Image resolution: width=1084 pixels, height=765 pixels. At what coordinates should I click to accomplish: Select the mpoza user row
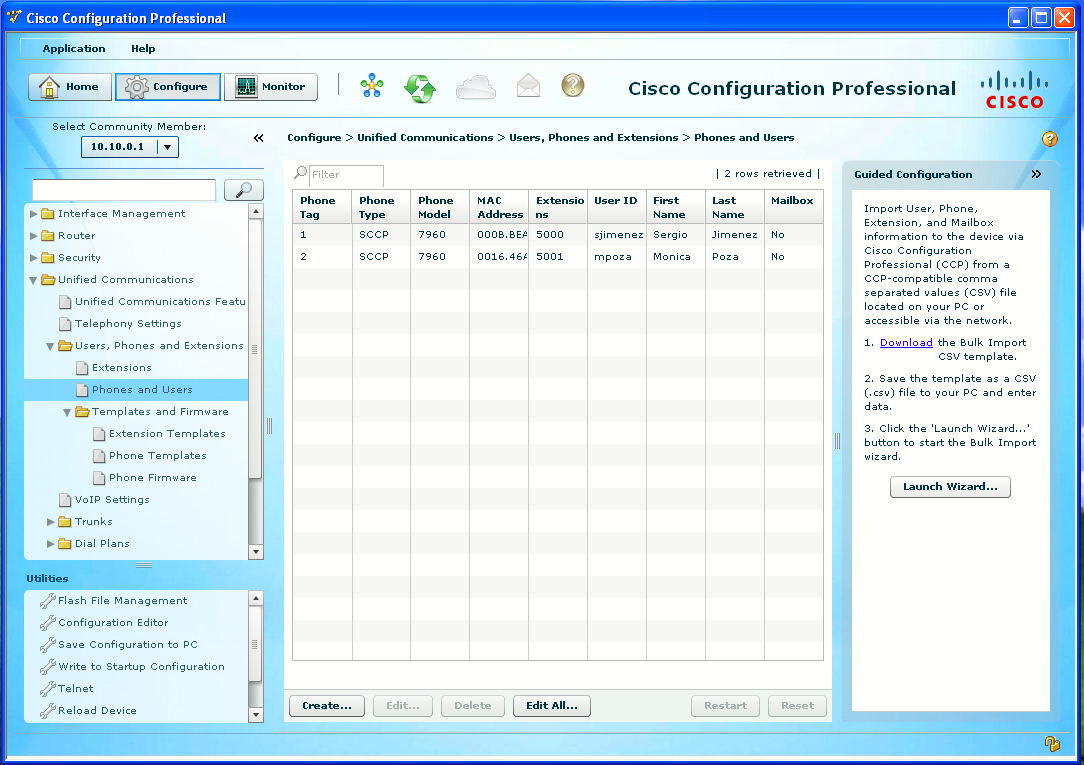click(557, 257)
